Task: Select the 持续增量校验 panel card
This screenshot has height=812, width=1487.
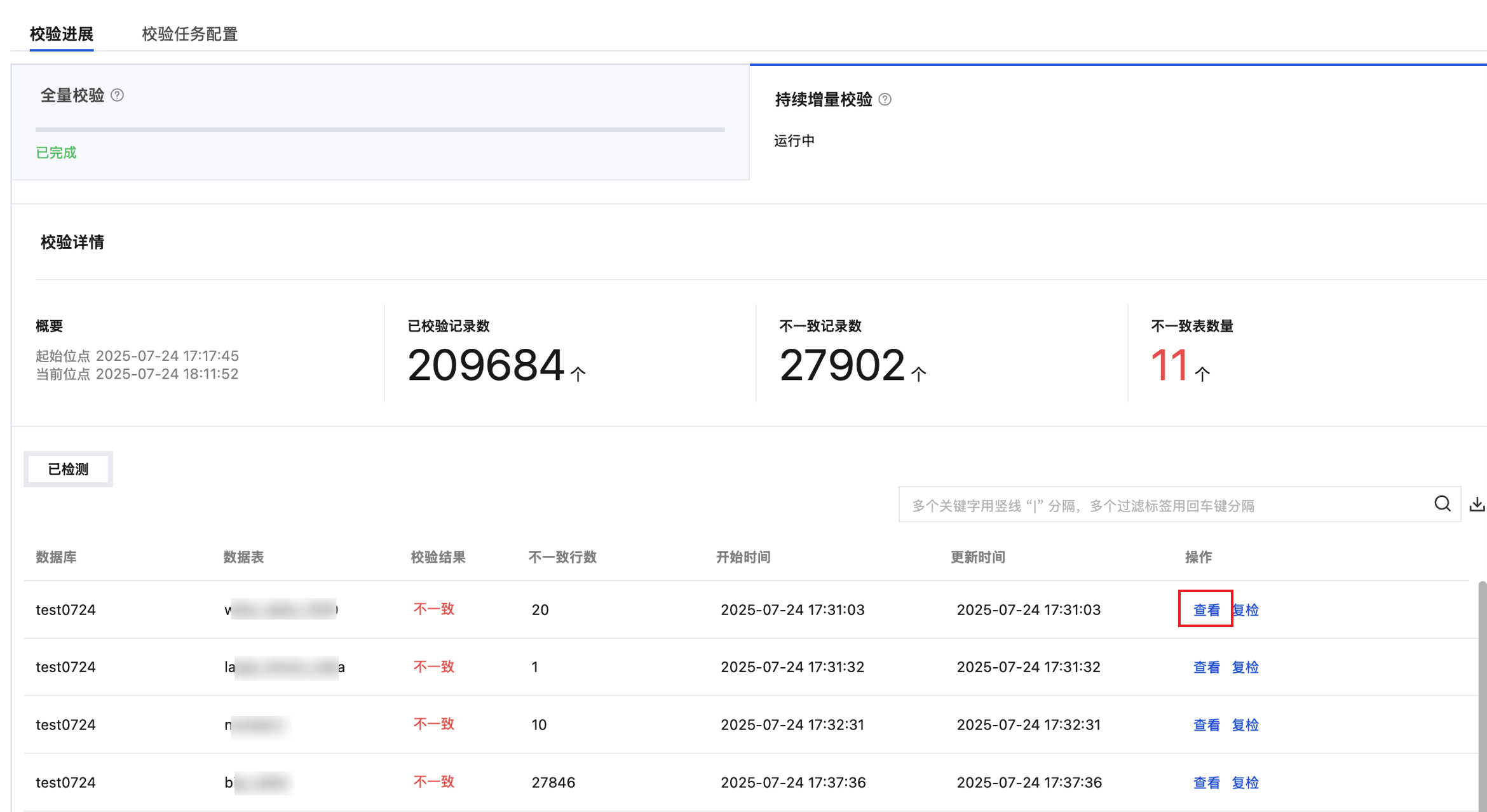Action: [1117, 122]
